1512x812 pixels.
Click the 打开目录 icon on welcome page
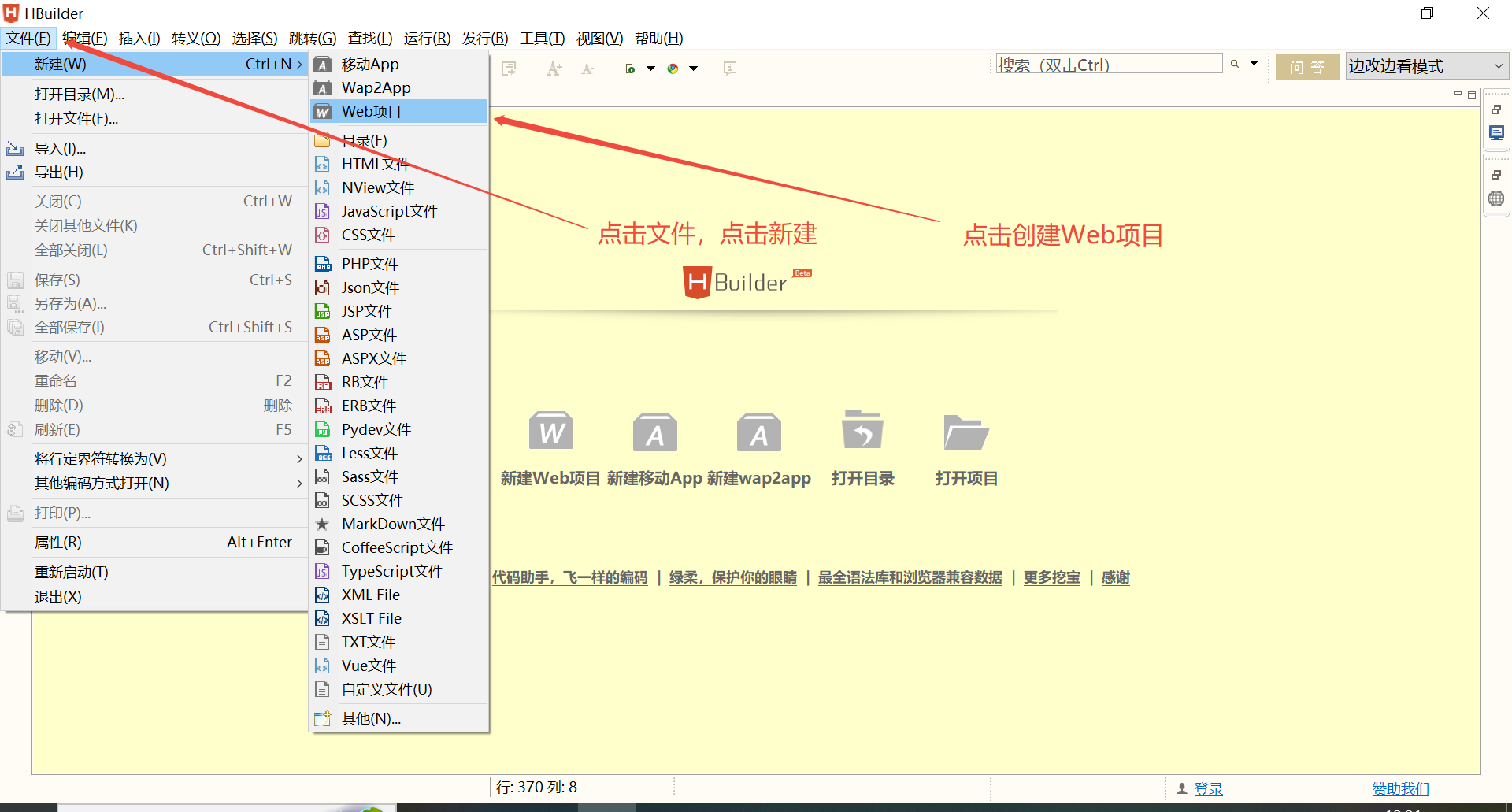tap(862, 429)
